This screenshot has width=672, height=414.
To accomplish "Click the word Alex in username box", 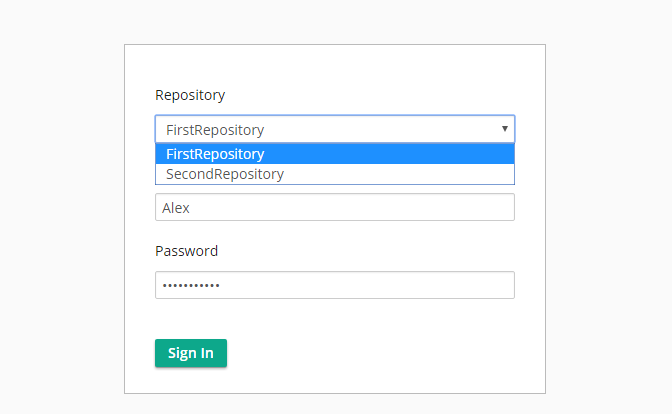I will coord(176,208).
